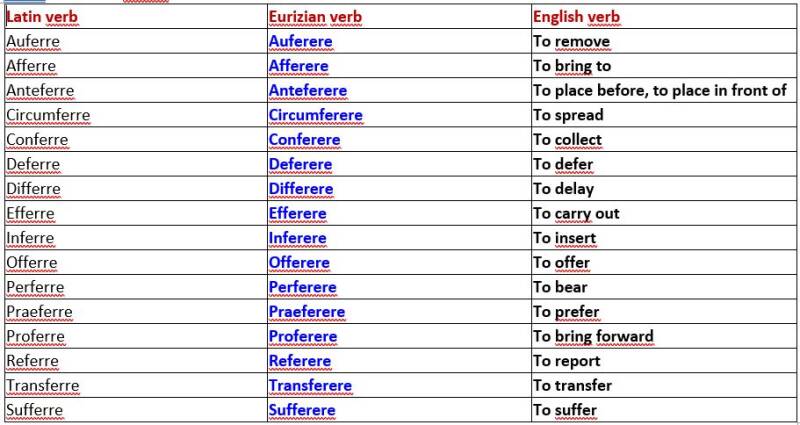Click the Efferere link
Viewport: 800px width, 425px height.
pos(297,213)
